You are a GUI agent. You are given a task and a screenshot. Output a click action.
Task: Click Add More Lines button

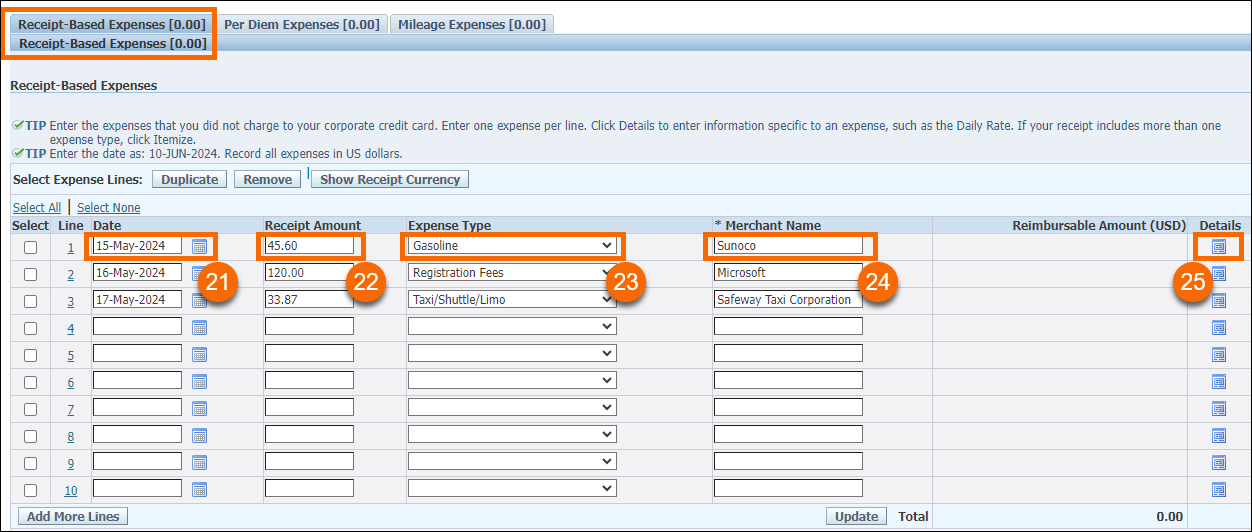tap(73, 516)
